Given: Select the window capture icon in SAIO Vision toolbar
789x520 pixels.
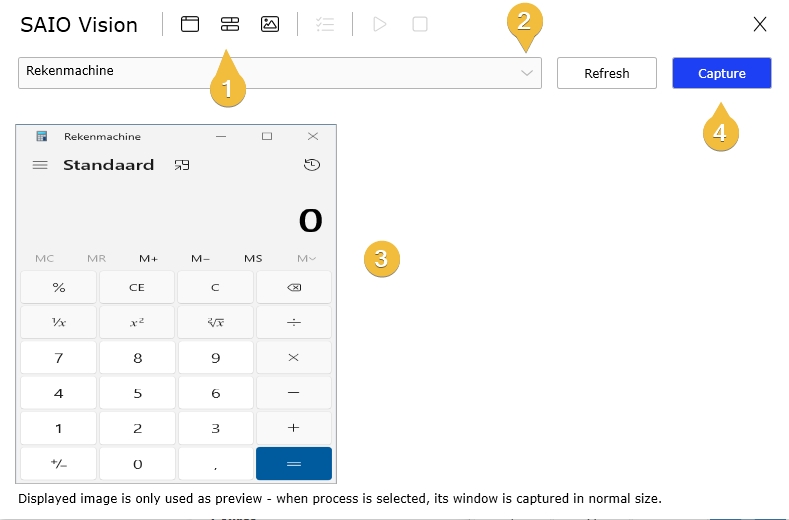Looking at the screenshot, I should pos(190,24).
